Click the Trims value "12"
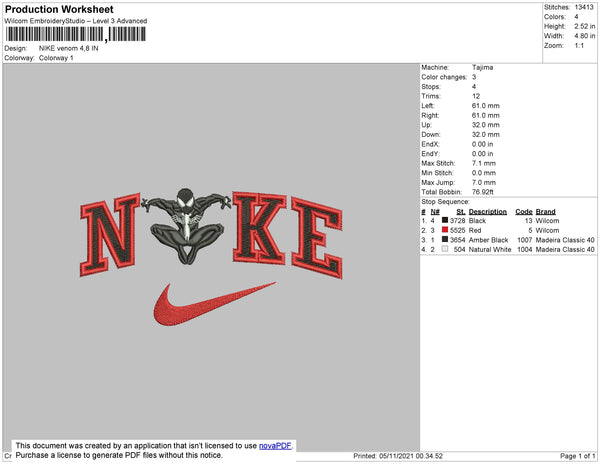The height and width of the screenshot is (464, 600). [476, 96]
